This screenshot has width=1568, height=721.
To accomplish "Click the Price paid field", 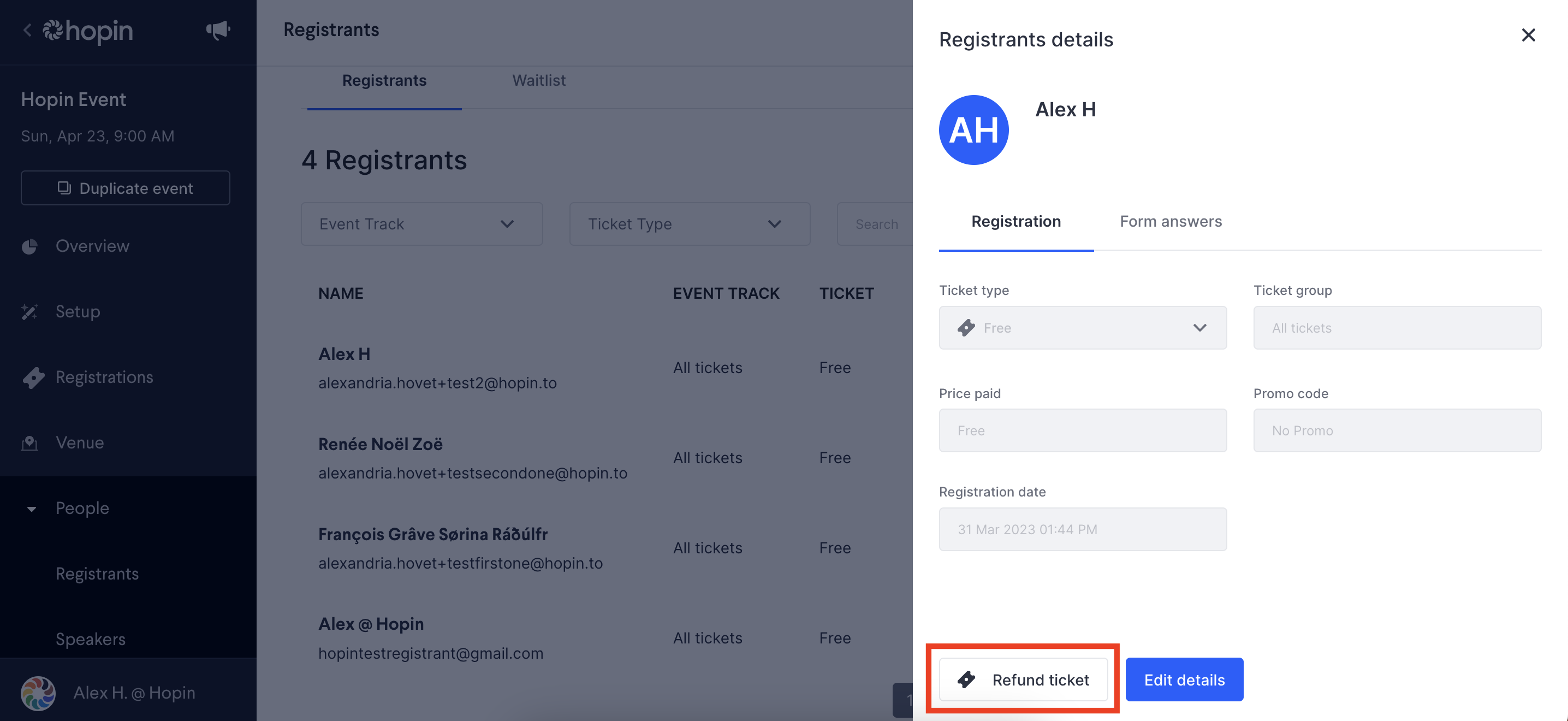I will click(x=1082, y=430).
